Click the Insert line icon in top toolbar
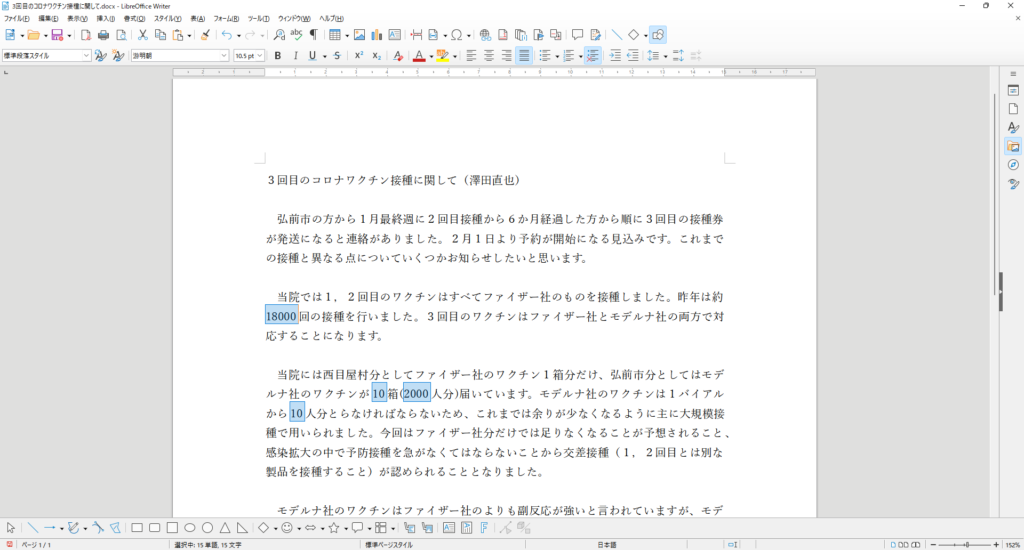This screenshot has width=1024, height=550. [616, 35]
